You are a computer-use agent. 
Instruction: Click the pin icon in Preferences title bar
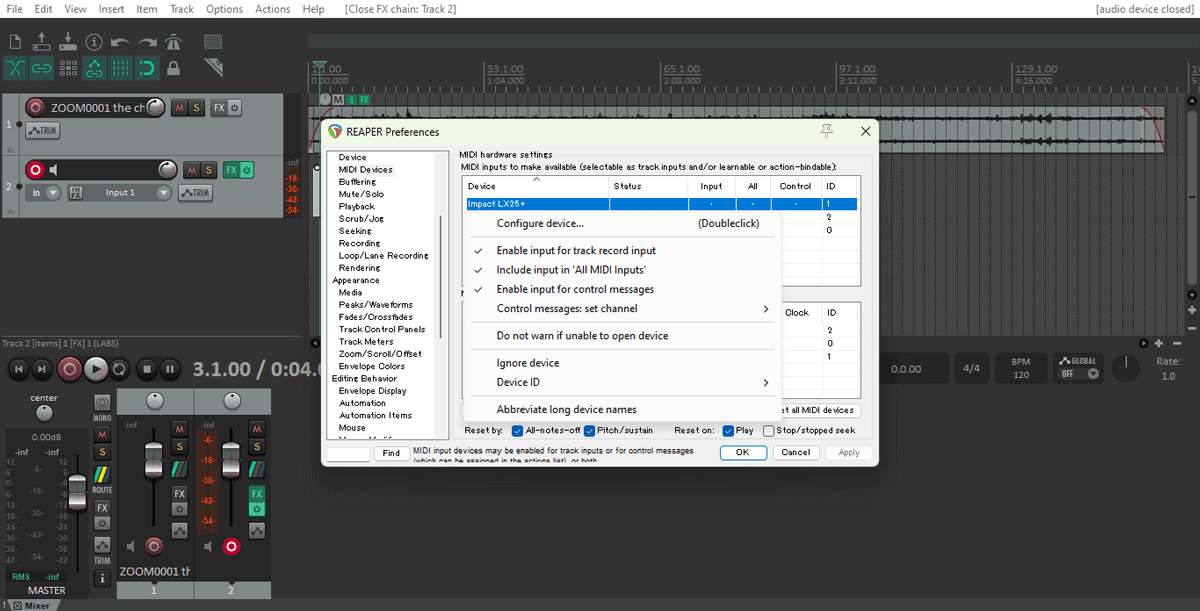pyautogui.click(x=826, y=131)
